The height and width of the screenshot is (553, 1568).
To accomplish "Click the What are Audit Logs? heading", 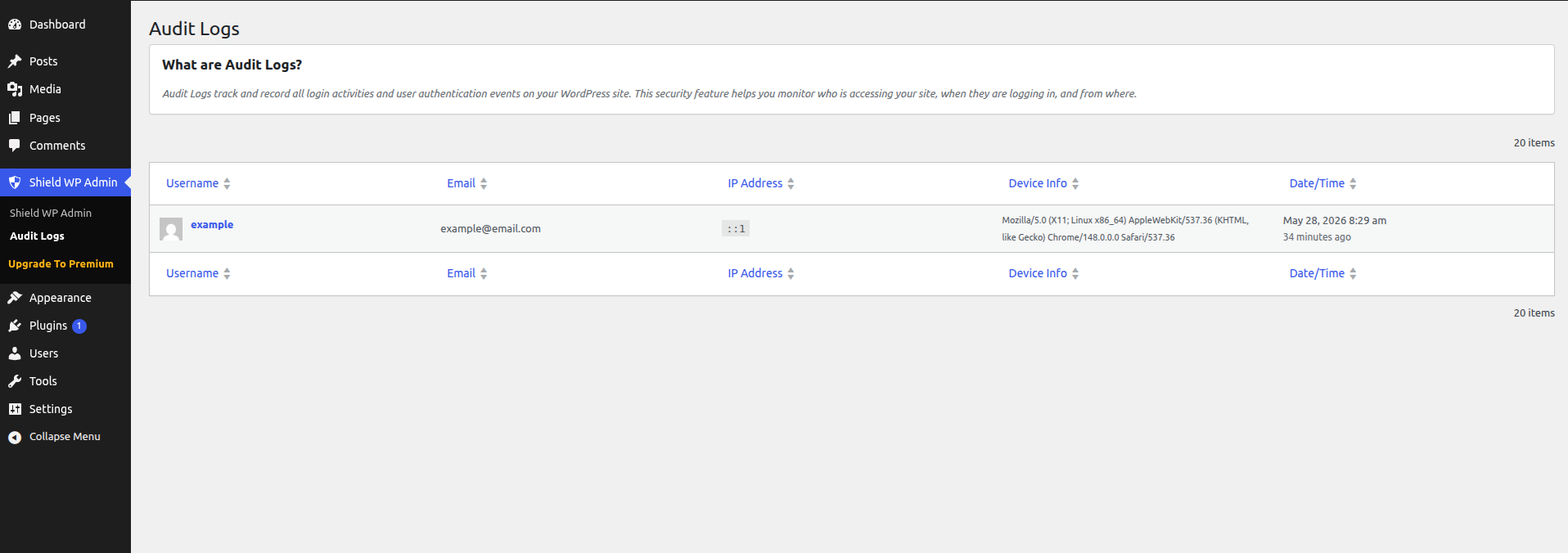I will [232, 65].
